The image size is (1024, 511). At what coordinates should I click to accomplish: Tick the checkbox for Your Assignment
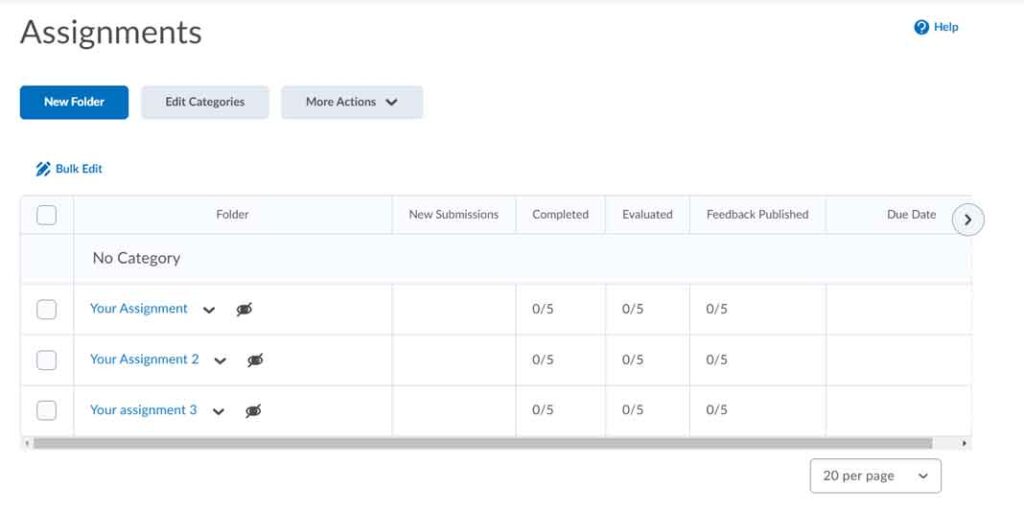47,310
